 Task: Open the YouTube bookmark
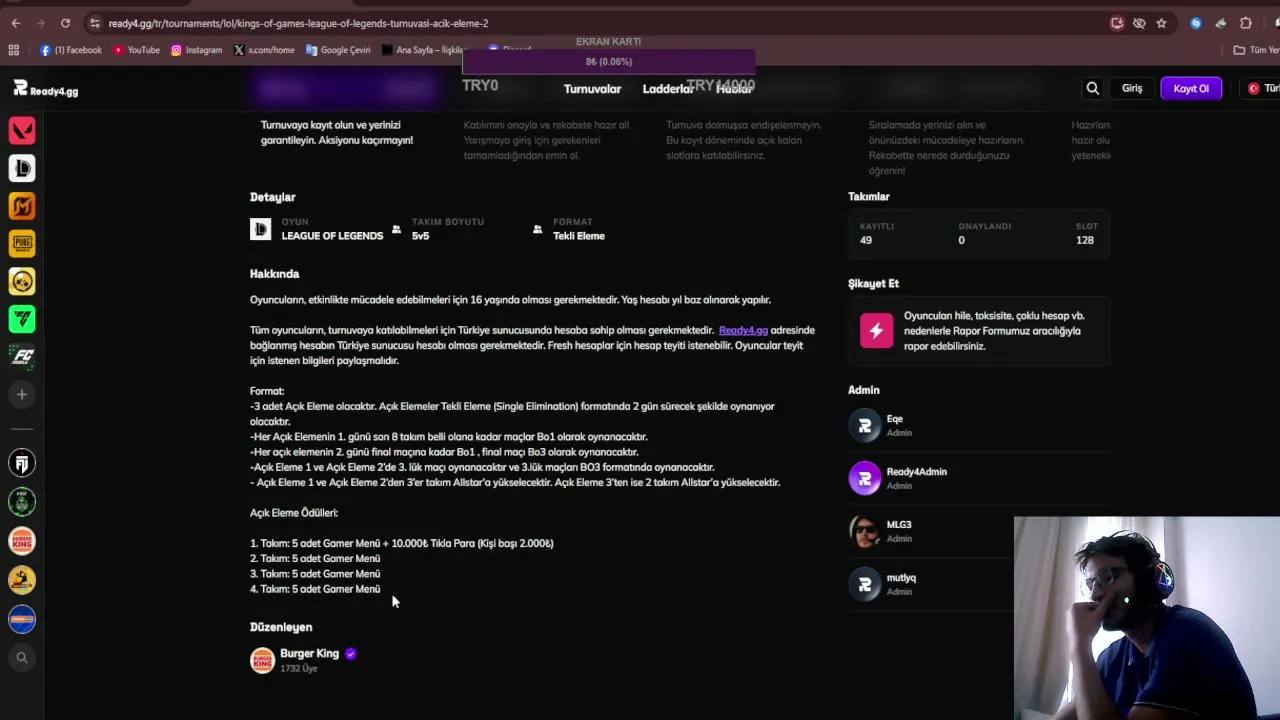(136, 50)
